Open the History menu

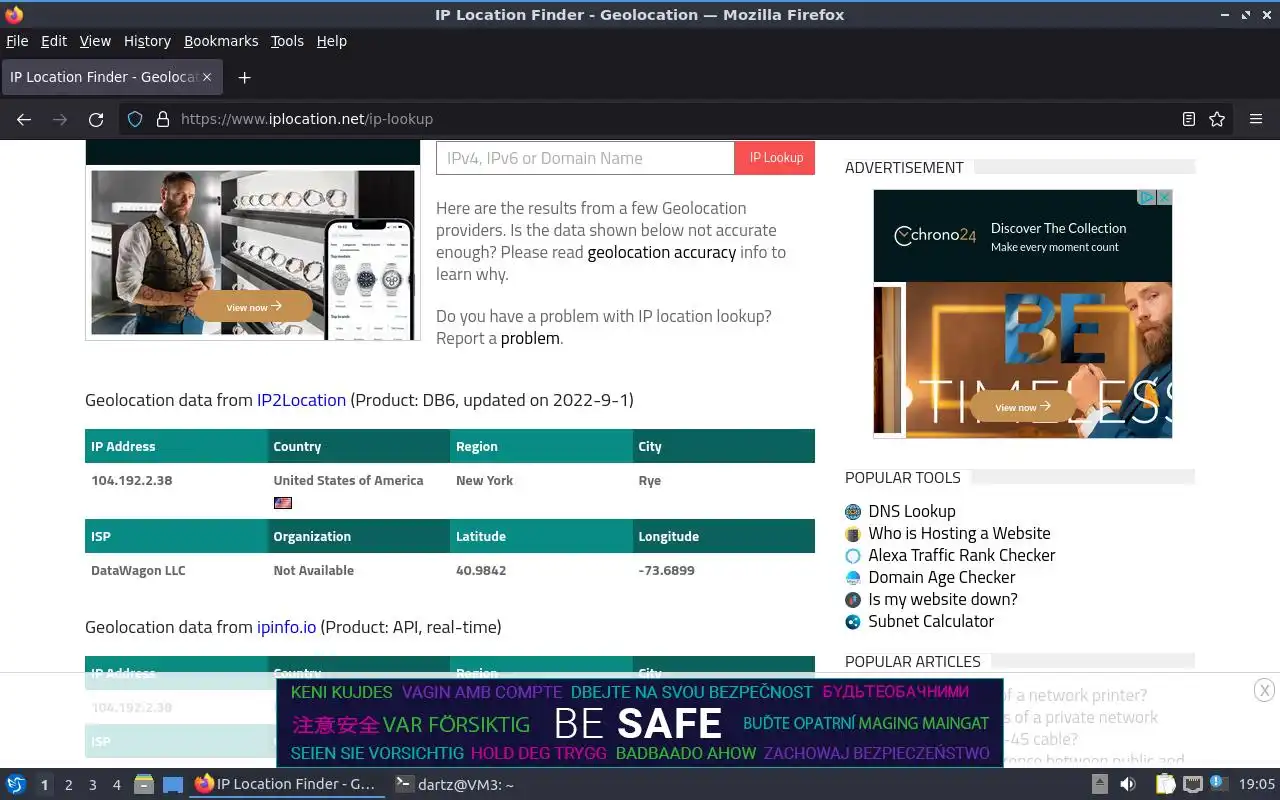pyautogui.click(x=147, y=41)
